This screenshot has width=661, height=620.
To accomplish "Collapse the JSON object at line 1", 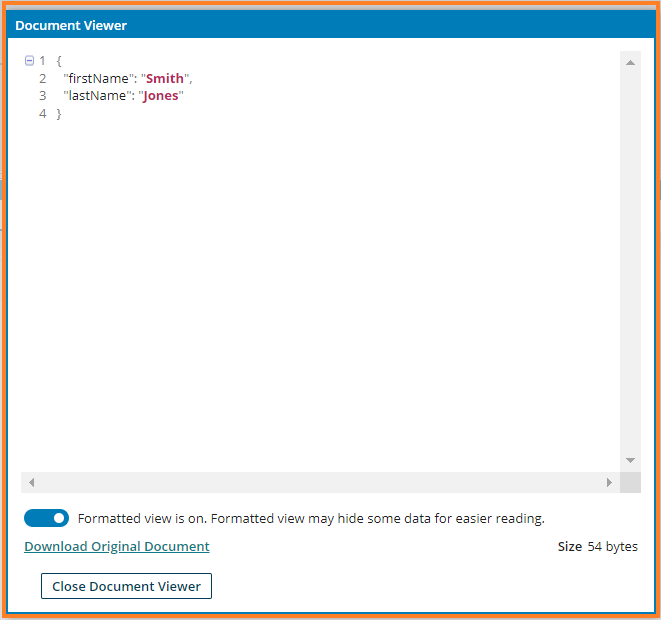I will (x=29, y=61).
